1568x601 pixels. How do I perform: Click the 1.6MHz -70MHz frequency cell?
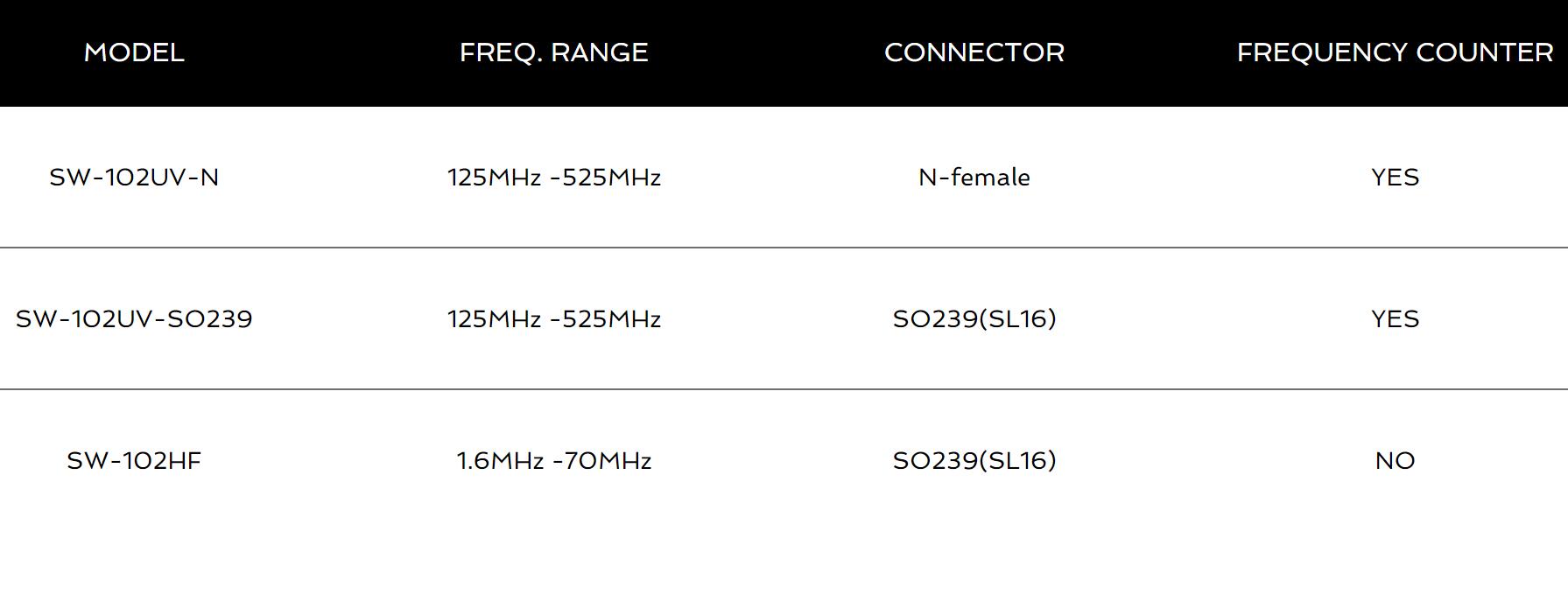coord(554,461)
